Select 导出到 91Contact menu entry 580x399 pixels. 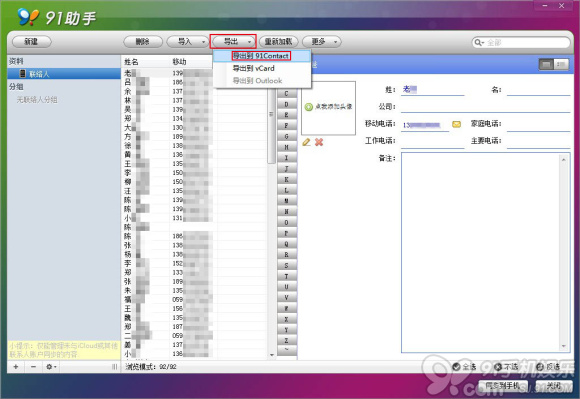tap(261, 56)
